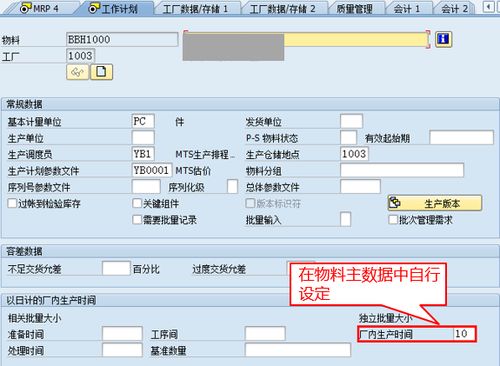Click the yellow material description field
Viewport: 500px width, 366px height.
356,39
